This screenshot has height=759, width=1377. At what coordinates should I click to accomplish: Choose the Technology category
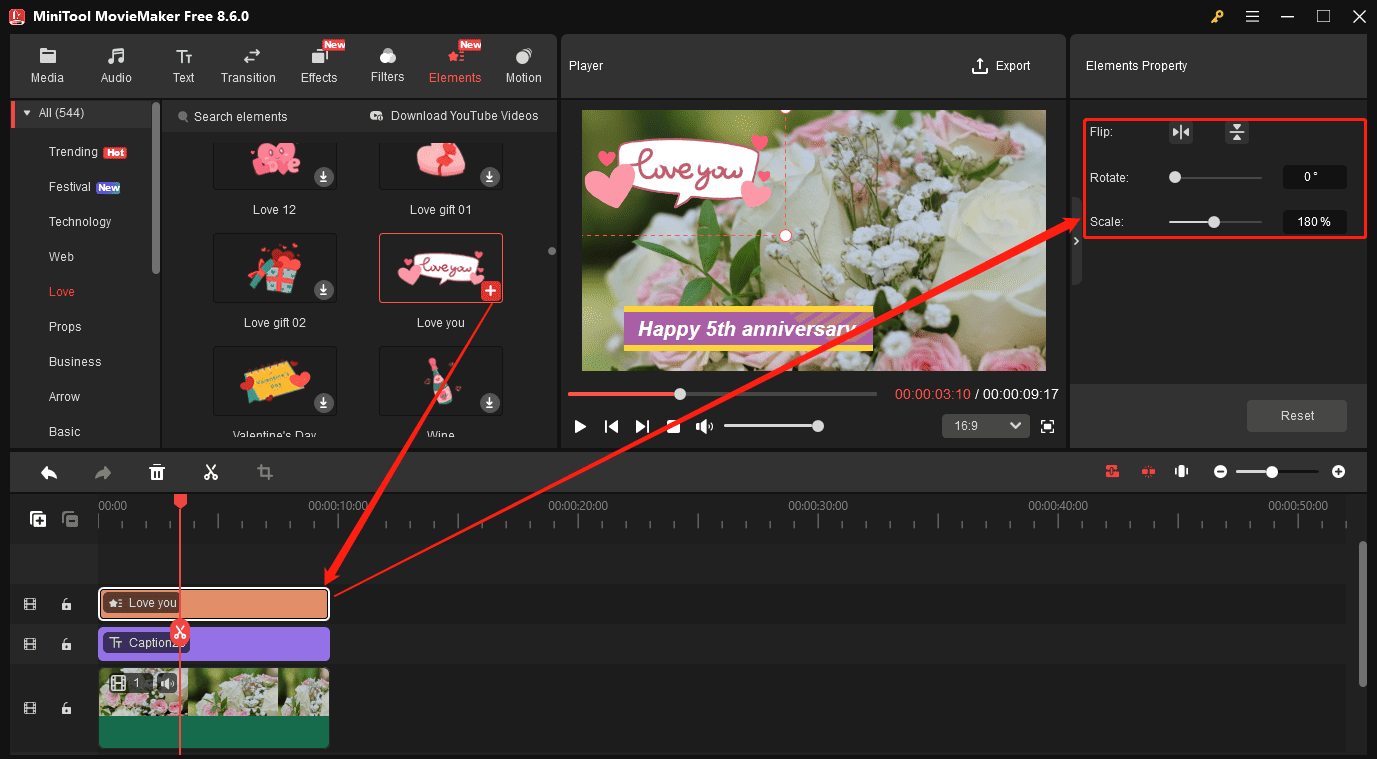pos(80,222)
